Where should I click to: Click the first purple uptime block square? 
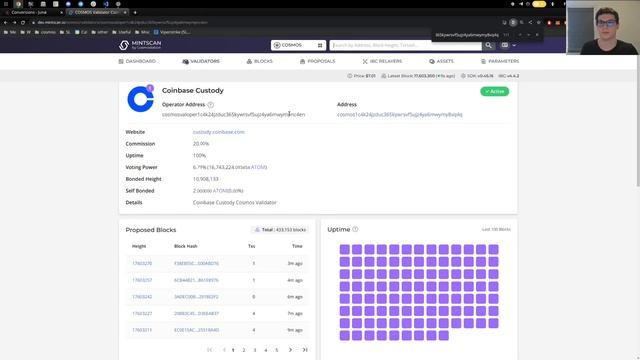[x=344, y=249]
